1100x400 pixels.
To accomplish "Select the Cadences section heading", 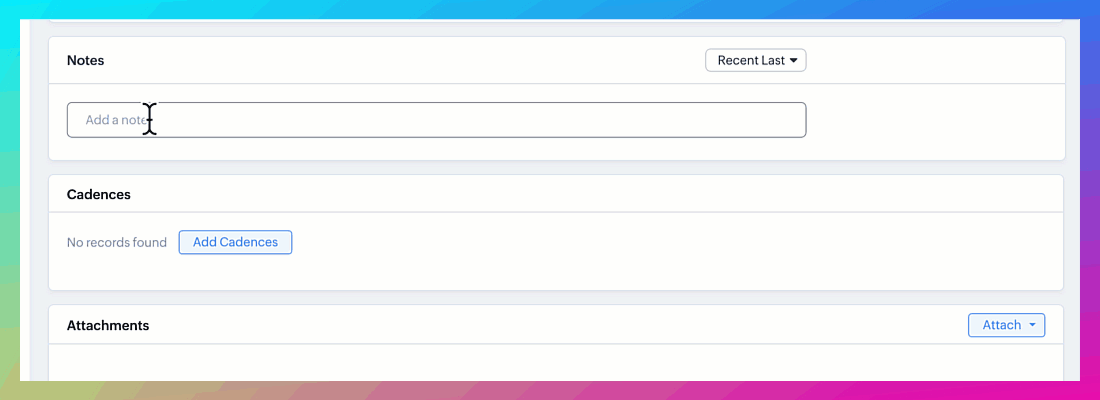I will [98, 194].
